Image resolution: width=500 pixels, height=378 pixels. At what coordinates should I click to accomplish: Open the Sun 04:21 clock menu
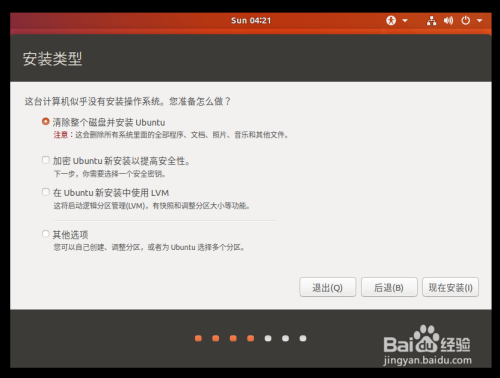[251, 21]
